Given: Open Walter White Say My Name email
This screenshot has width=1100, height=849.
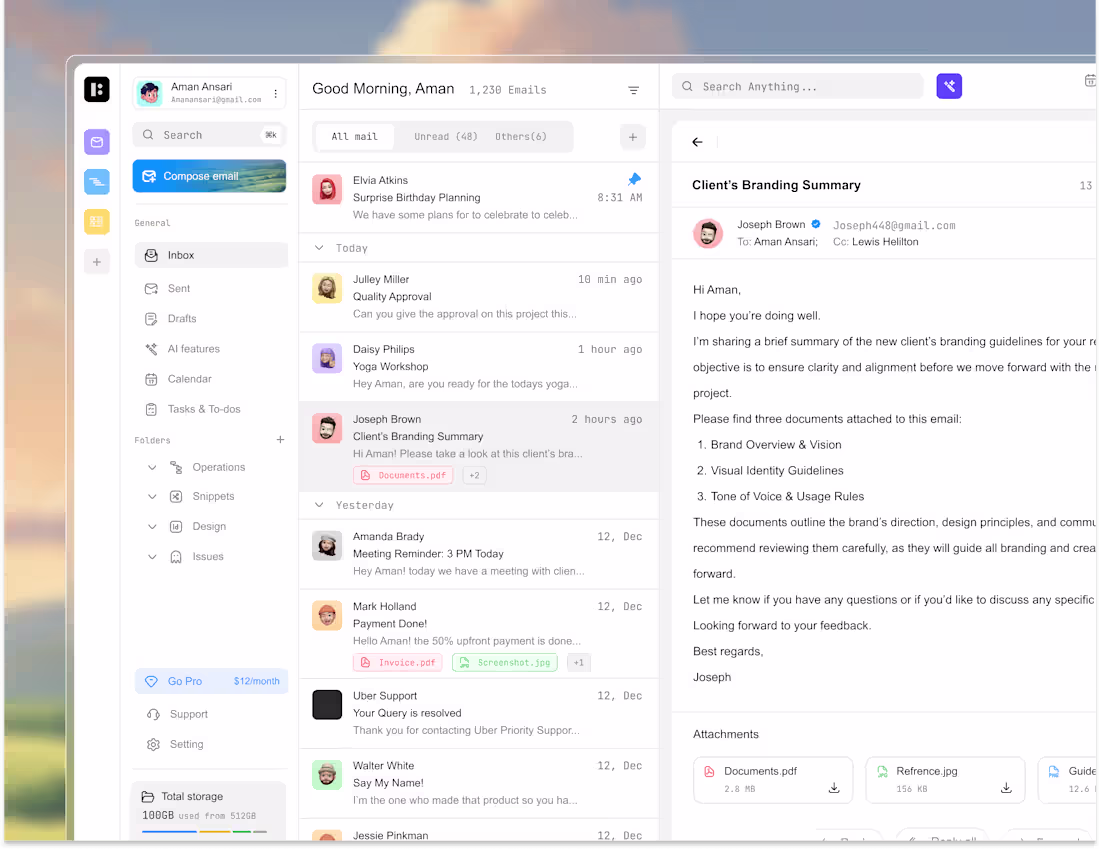Looking at the screenshot, I should click(478, 784).
